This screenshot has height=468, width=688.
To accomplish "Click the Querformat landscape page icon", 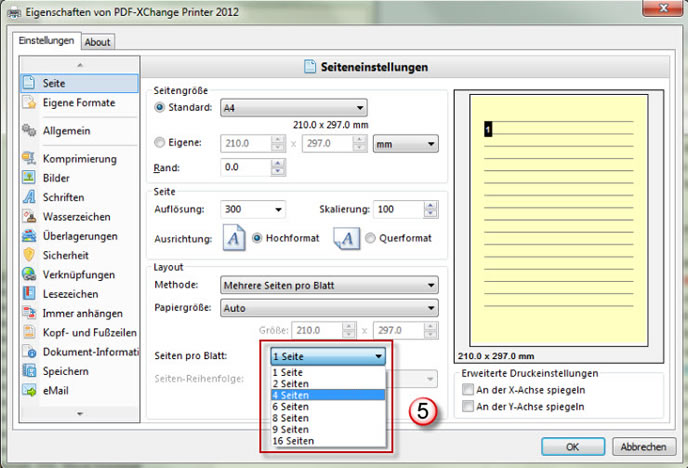I will tap(347, 238).
